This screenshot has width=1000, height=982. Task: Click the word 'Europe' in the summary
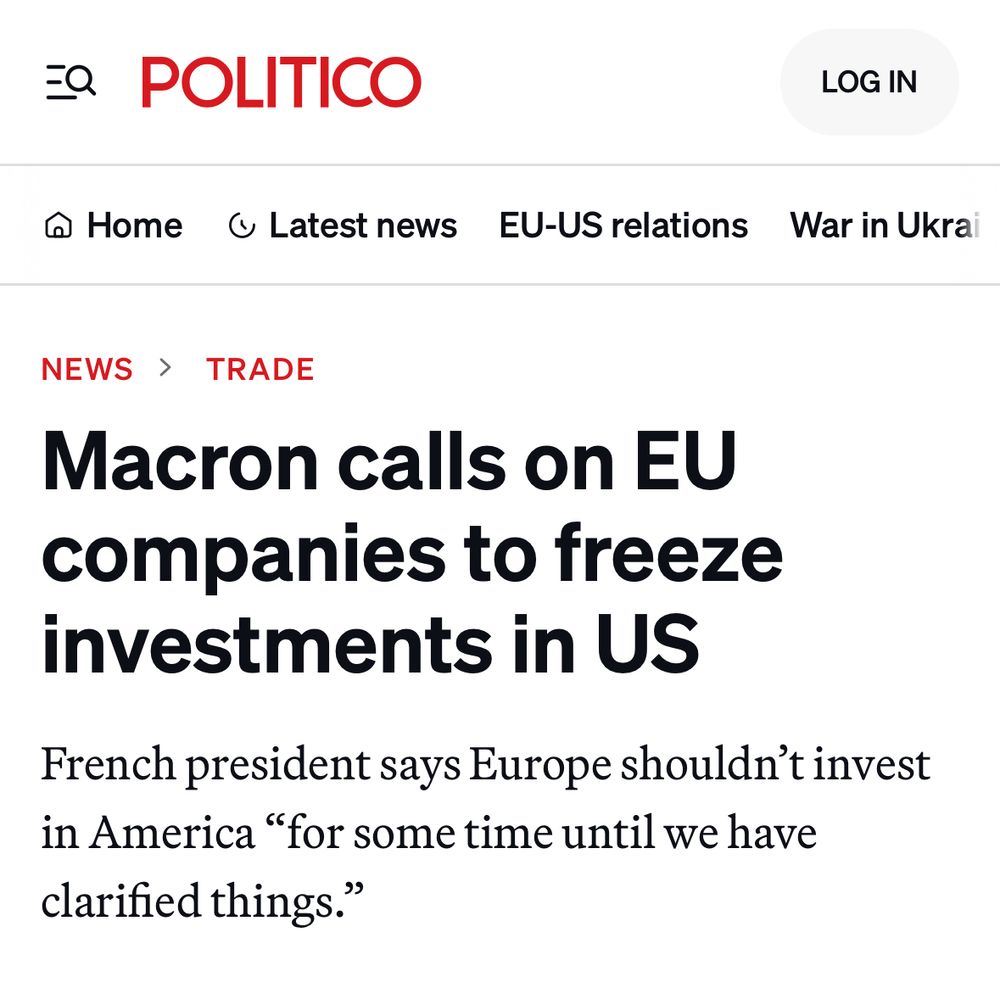(540, 766)
